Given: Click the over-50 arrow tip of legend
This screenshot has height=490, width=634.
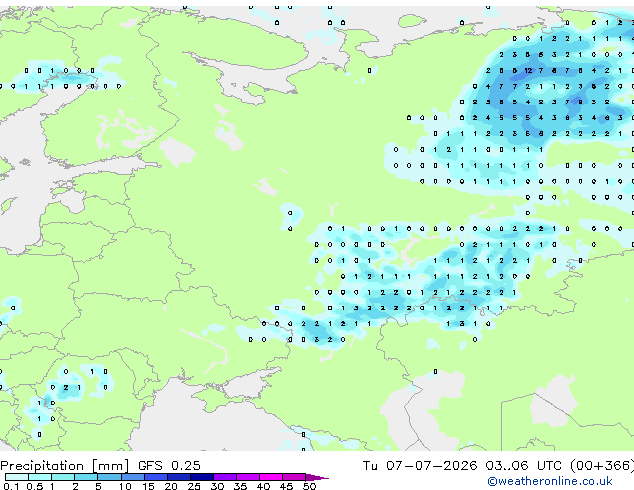Looking at the screenshot, I should tap(317, 477).
